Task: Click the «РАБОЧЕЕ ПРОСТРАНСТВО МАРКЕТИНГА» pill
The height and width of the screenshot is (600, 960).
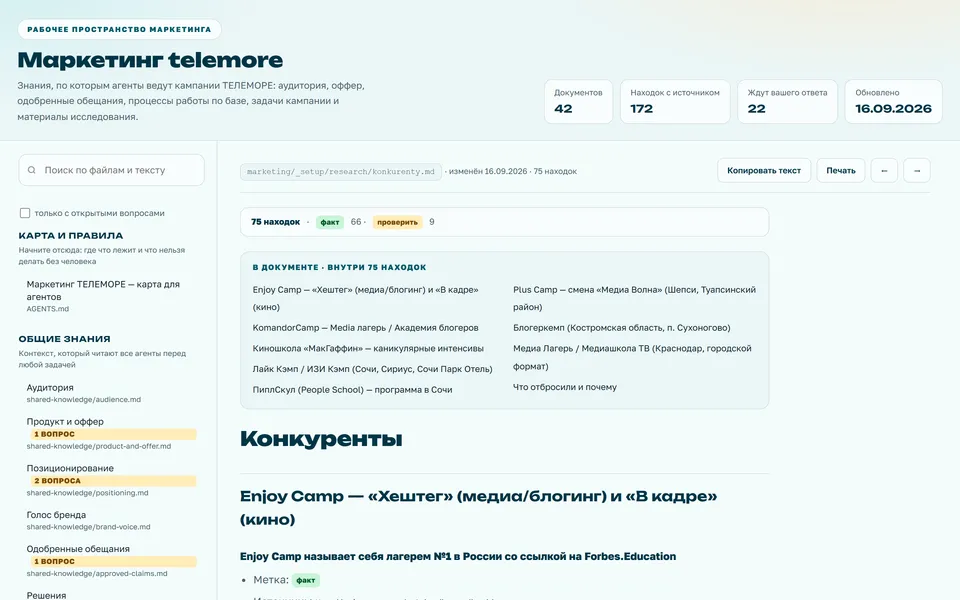Action: coord(119,29)
